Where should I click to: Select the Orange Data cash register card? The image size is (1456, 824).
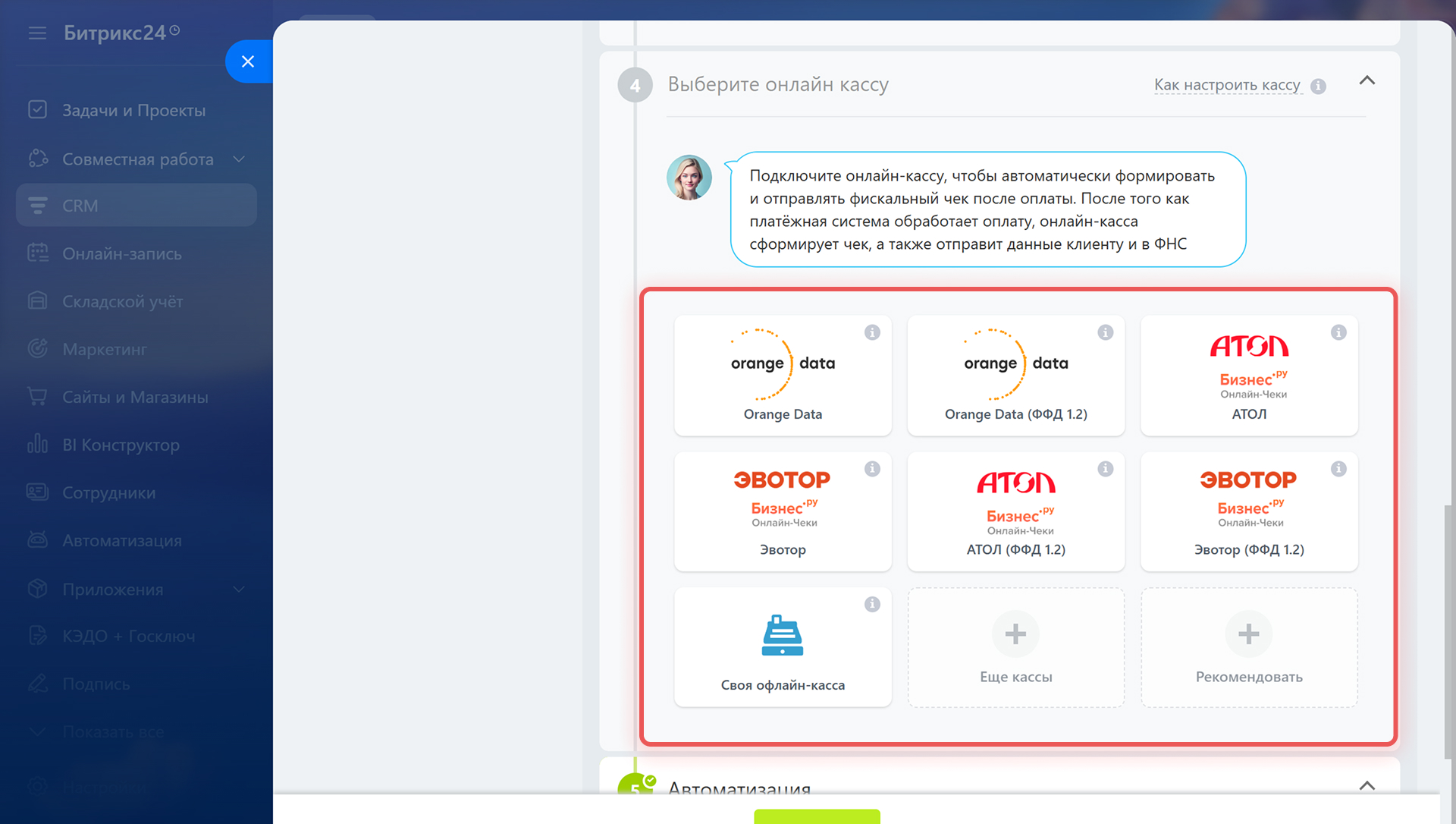click(783, 375)
